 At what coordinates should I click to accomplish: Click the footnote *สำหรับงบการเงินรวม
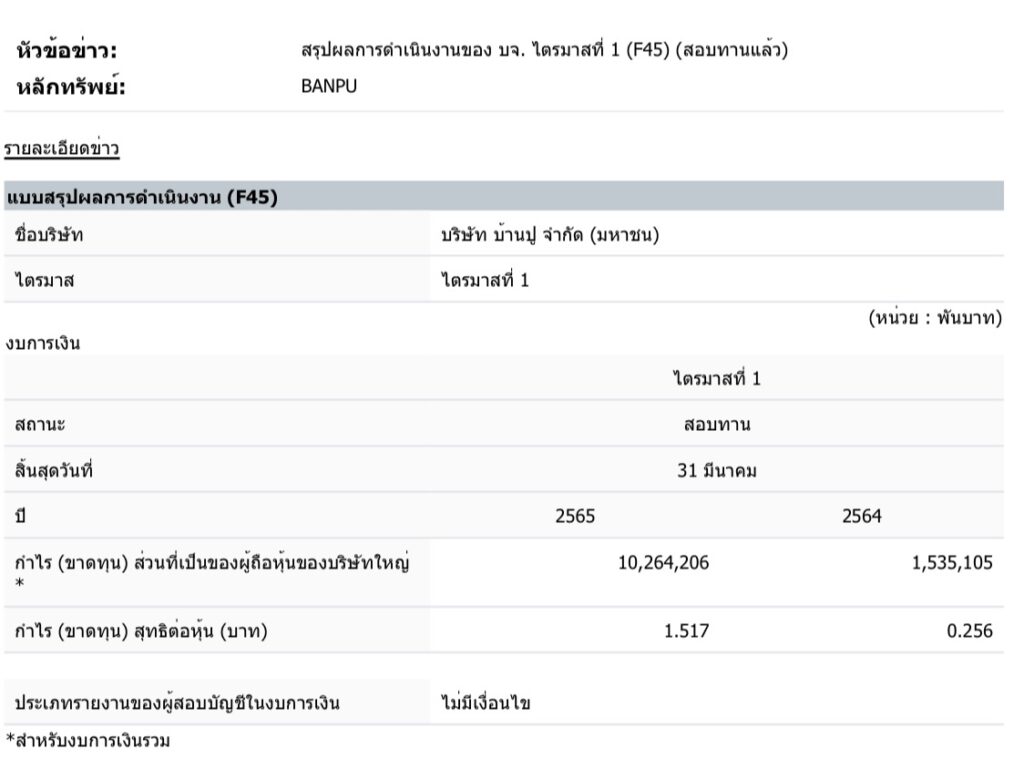click(x=86, y=741)
